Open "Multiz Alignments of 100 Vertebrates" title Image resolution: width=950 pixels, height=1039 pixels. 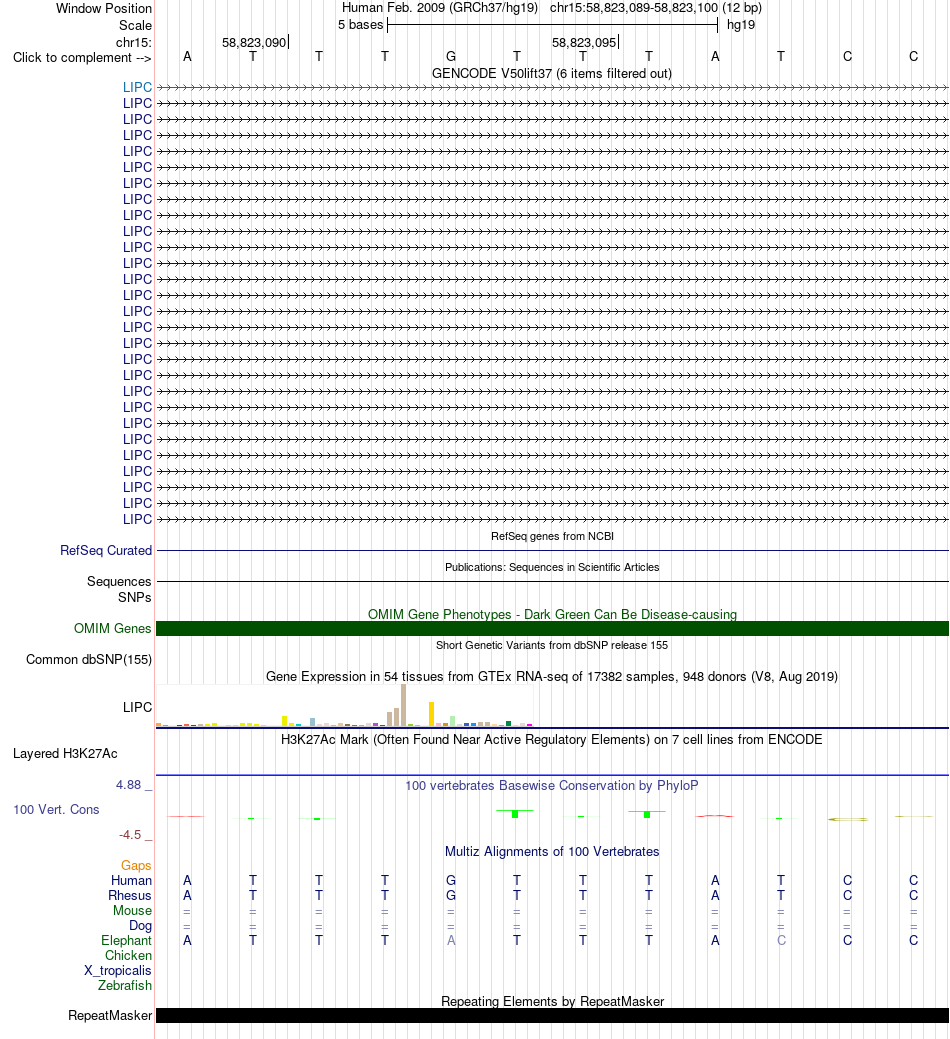tap(552, 851)
